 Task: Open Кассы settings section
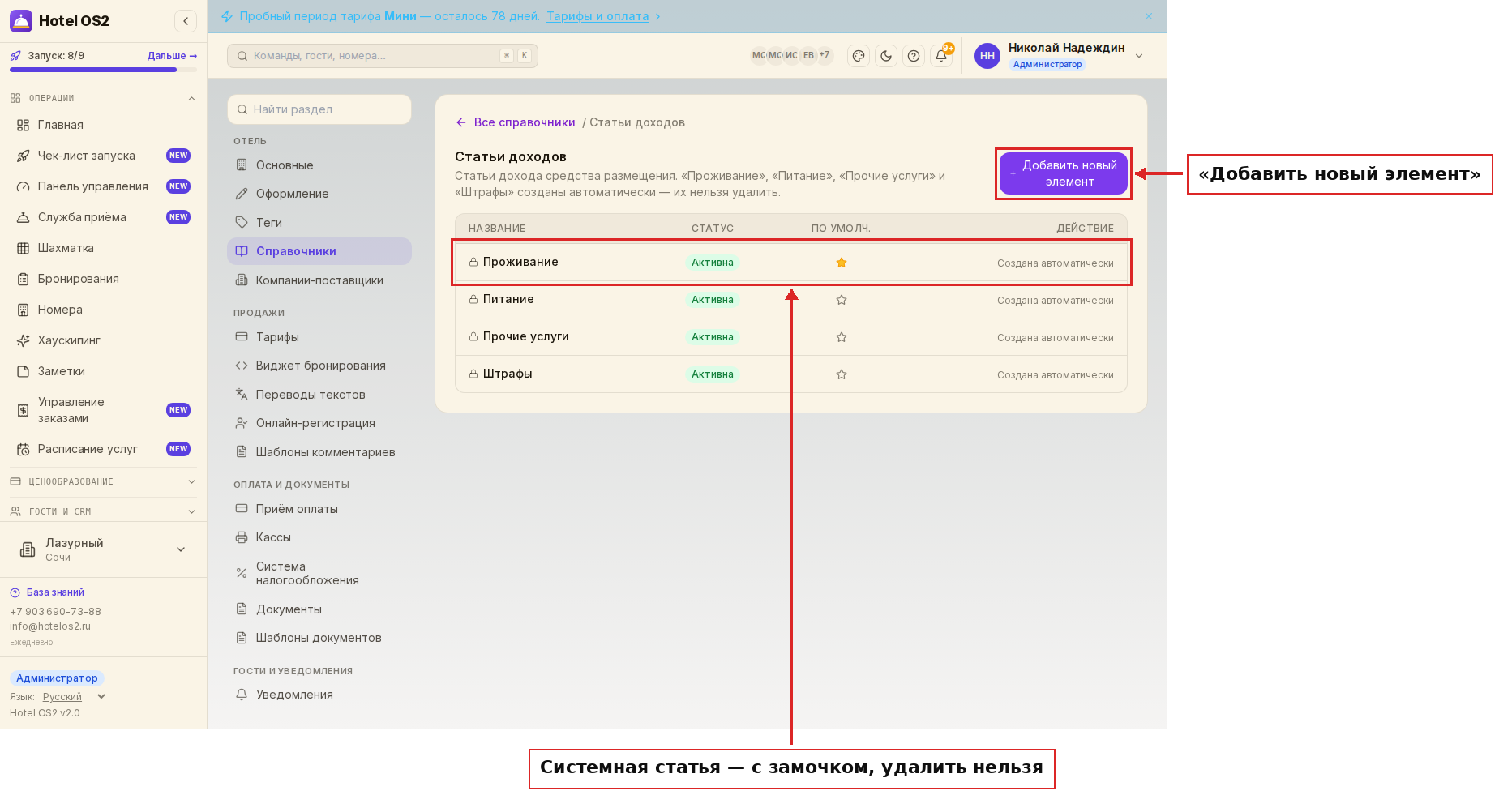click(319, 537)
